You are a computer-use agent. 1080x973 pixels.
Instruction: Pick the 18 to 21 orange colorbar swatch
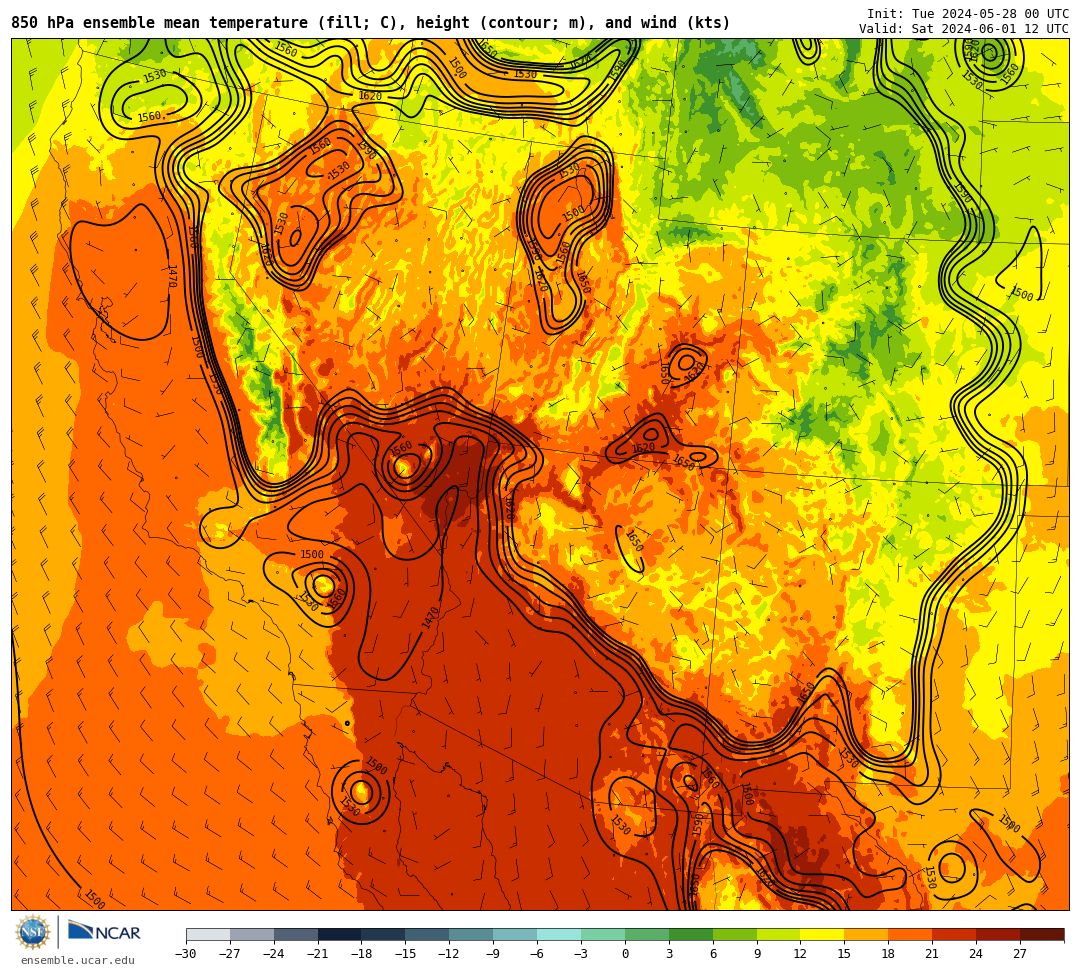[x=911, y=934]
